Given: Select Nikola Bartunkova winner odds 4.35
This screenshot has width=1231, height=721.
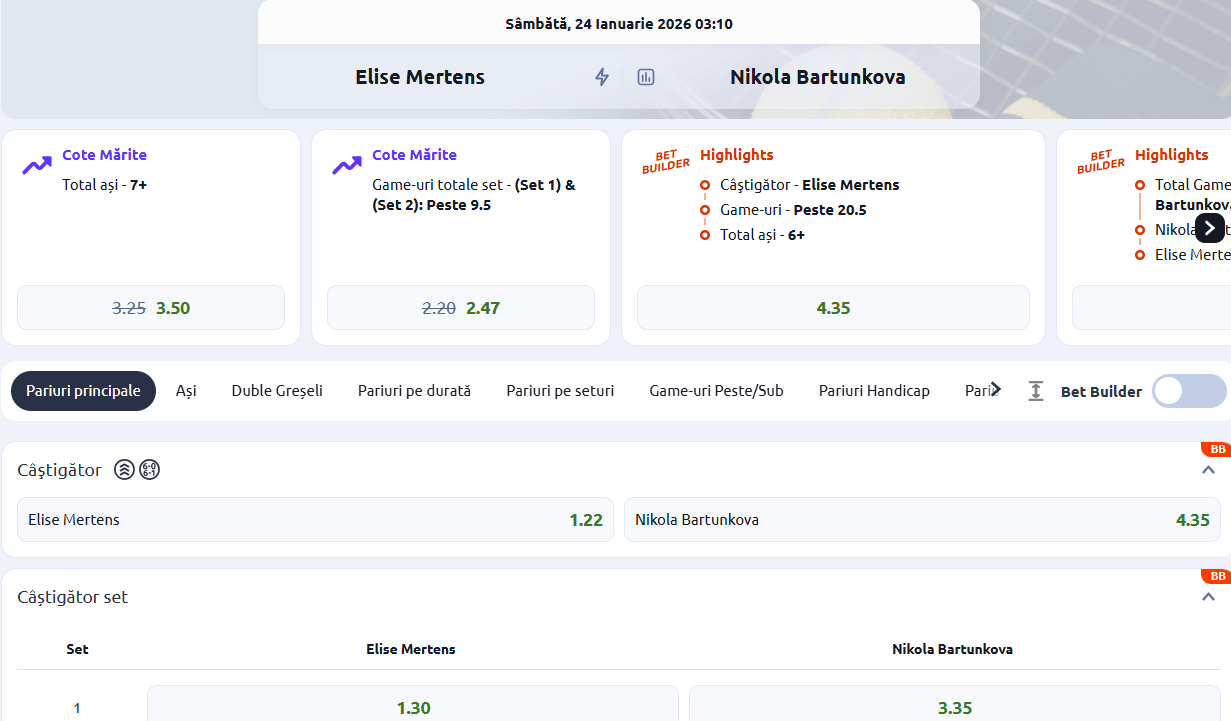Looking at the screenshot, I should point(921,520).
